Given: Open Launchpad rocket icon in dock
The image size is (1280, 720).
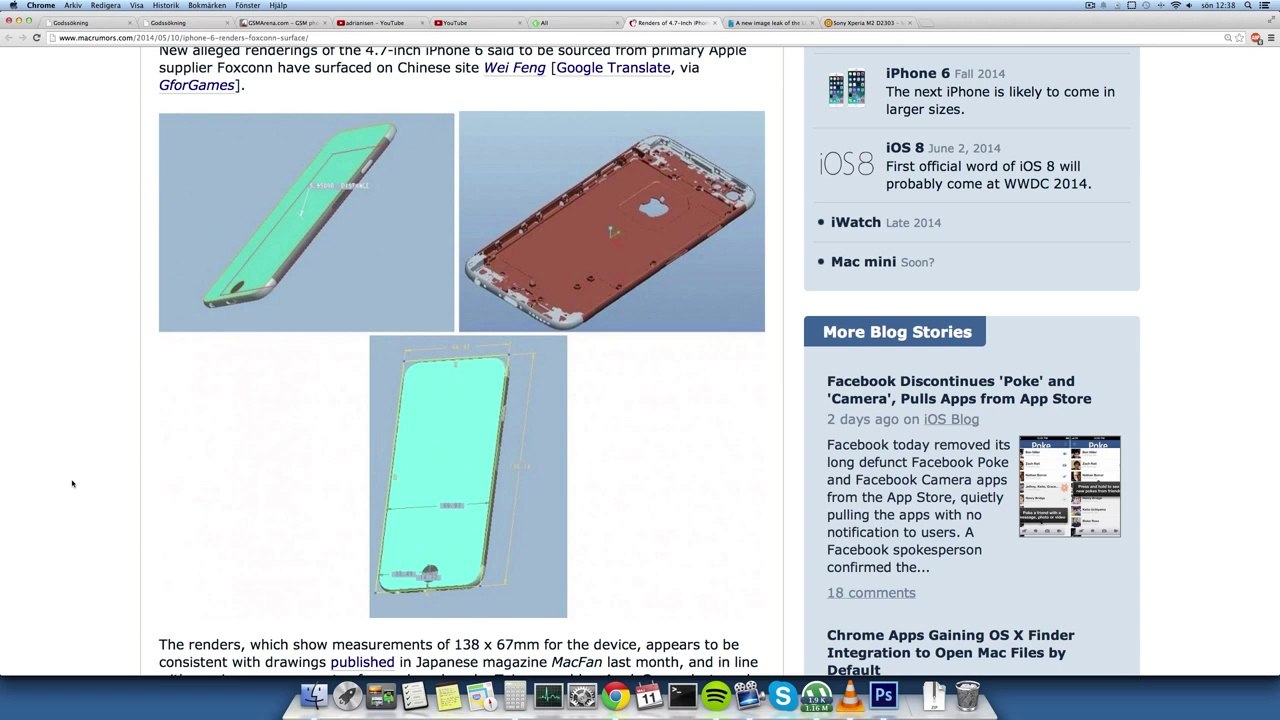Looking at the screenshot, I should point(348,695).
